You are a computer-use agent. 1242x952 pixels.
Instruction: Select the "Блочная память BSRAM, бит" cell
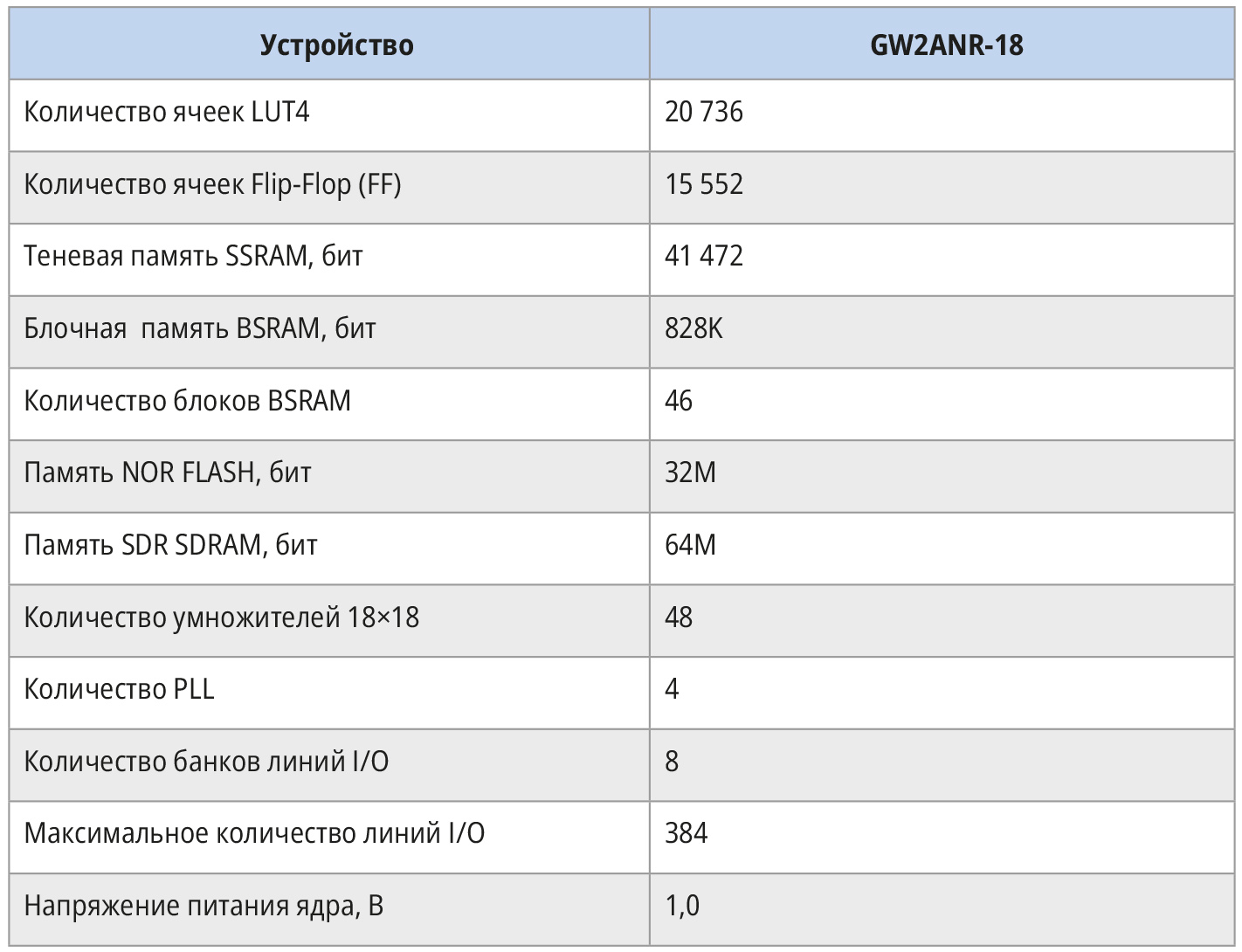[200, 328]
